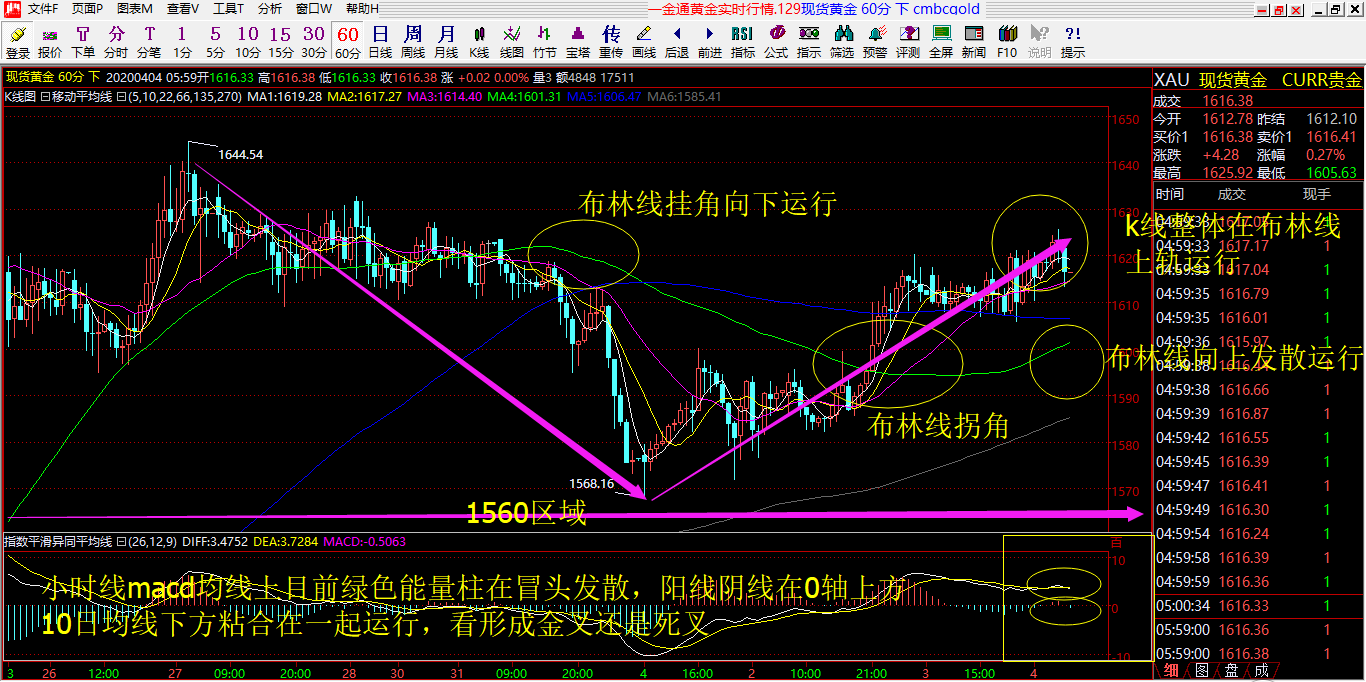Switch to the 月线 monthly chart
The image size is (1366, 682).
coord(446,42)
